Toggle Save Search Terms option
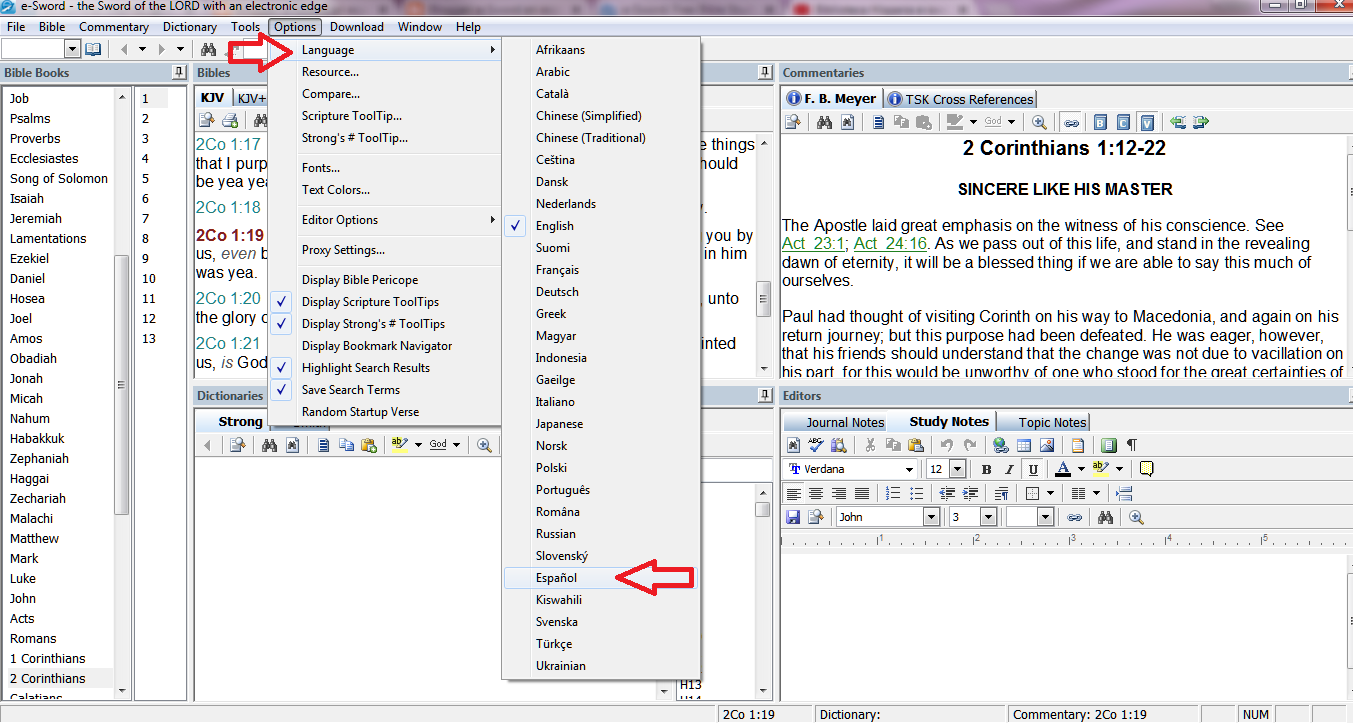 pyautogui.click(x=350, y=390)
